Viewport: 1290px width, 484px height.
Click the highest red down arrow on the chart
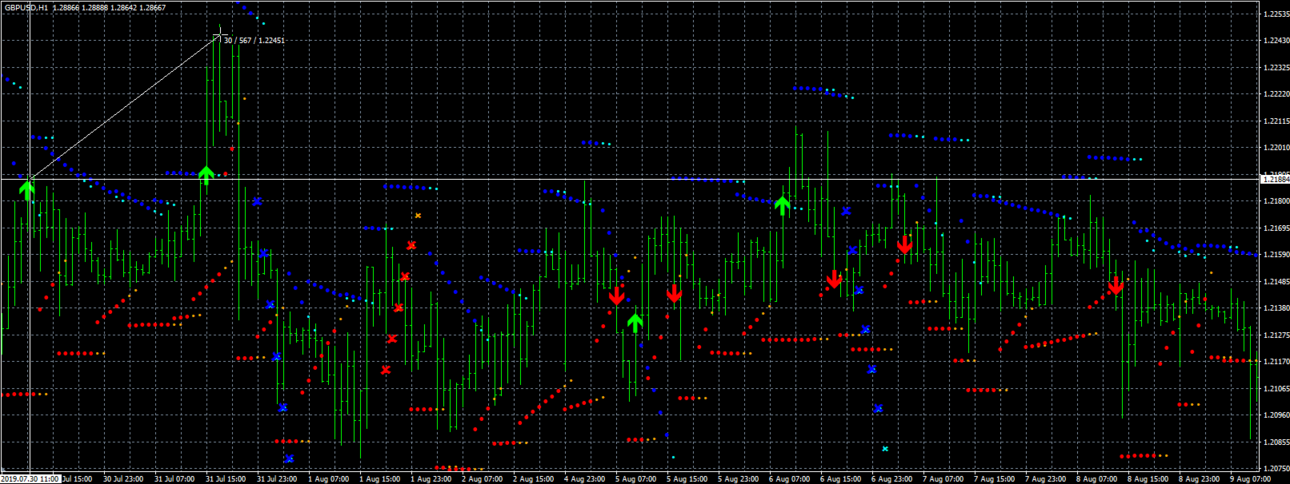point(905,244)
